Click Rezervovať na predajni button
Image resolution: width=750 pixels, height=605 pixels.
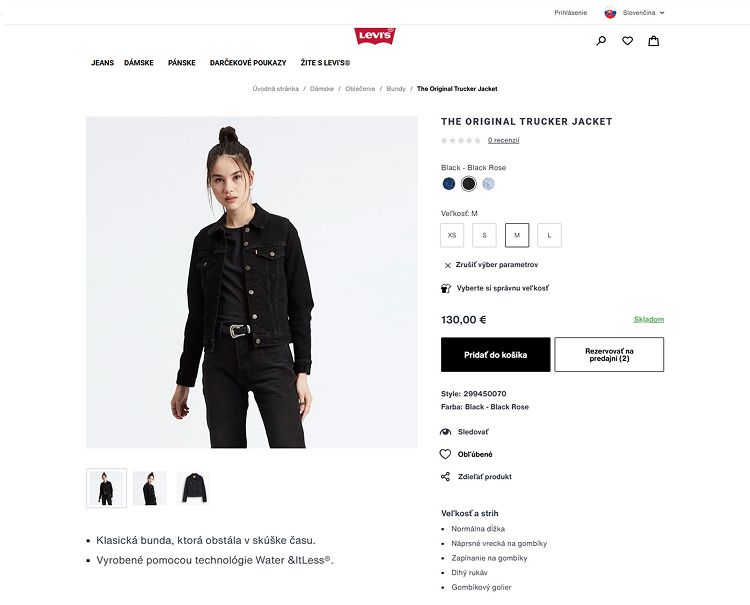coord(609,355)
